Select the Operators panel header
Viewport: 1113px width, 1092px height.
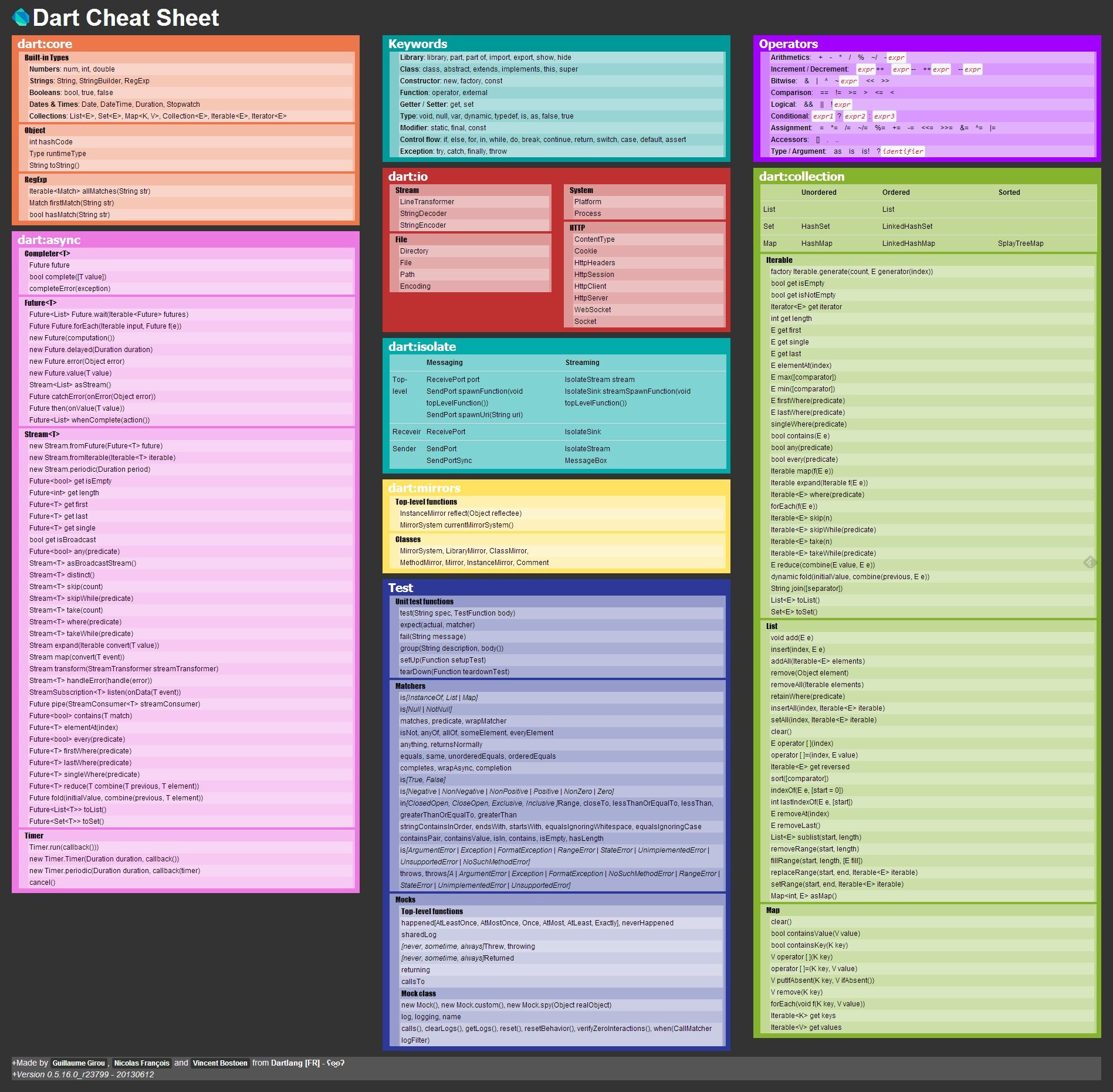click(x=787, y=43)
